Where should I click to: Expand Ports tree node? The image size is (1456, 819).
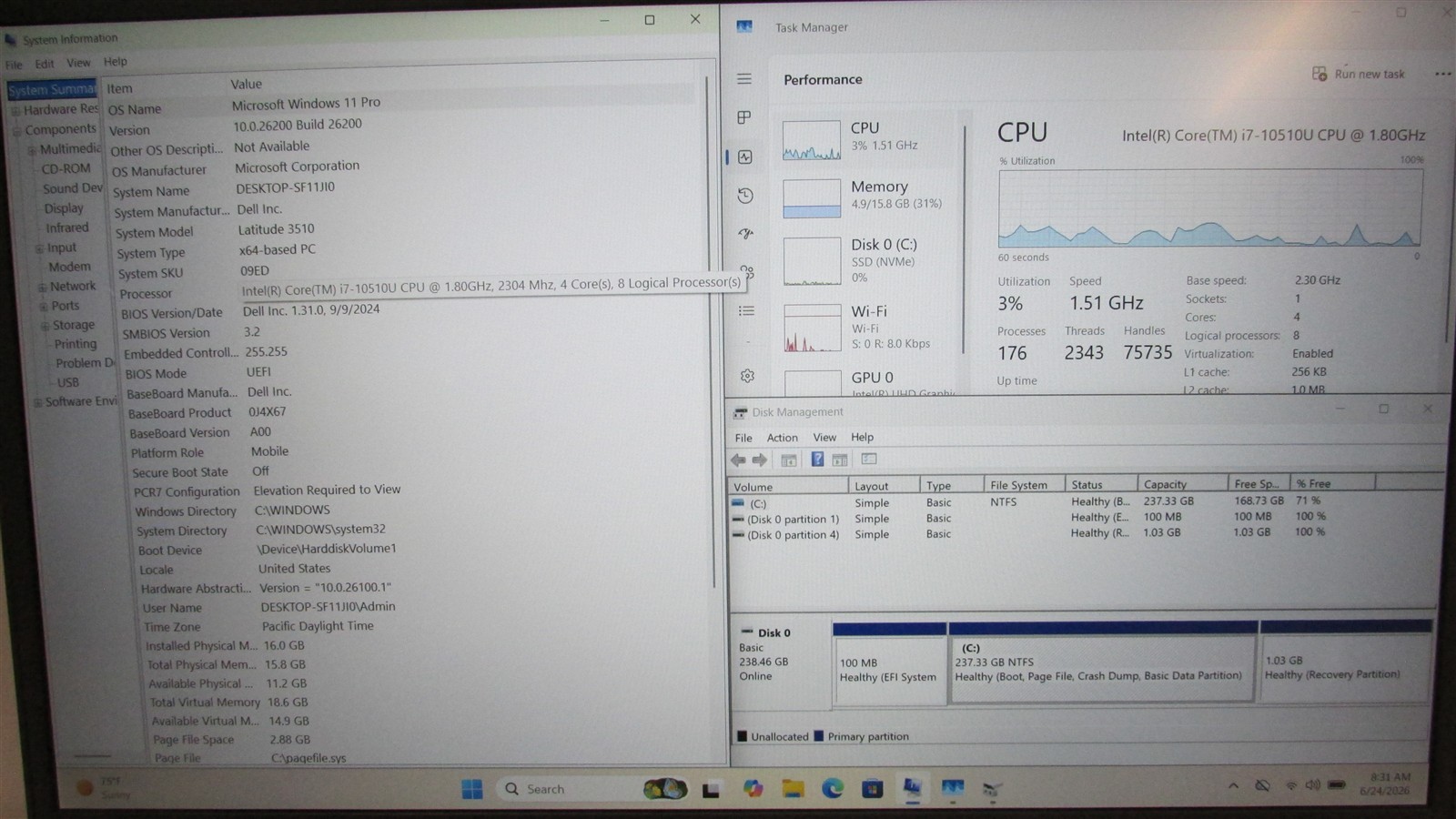tap(44, 307)
